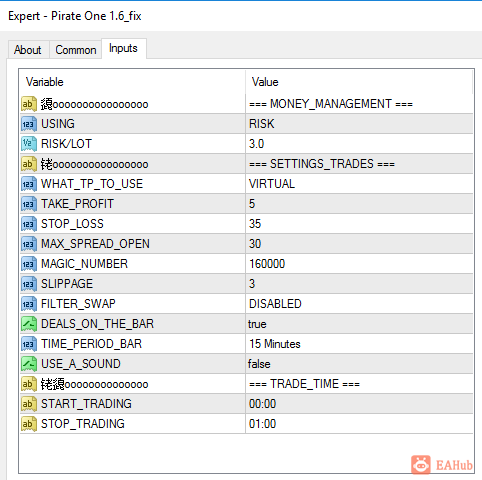Select the MAGIC_NUMBER variable name
Viewport: 482px width, 480px height.
pos(84,264)
